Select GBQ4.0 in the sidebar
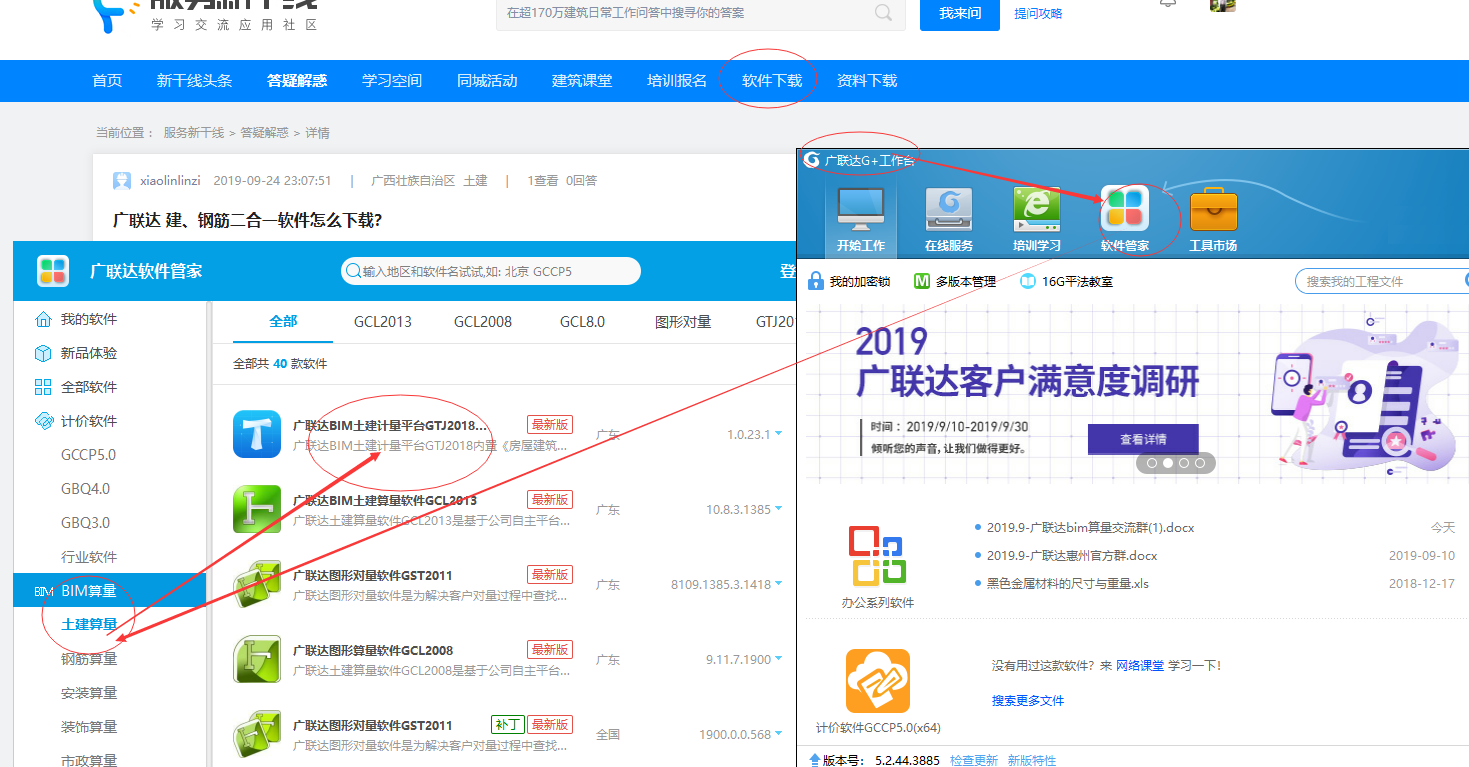This screenshot has height=767, width=1469. (x=85, y=489)
